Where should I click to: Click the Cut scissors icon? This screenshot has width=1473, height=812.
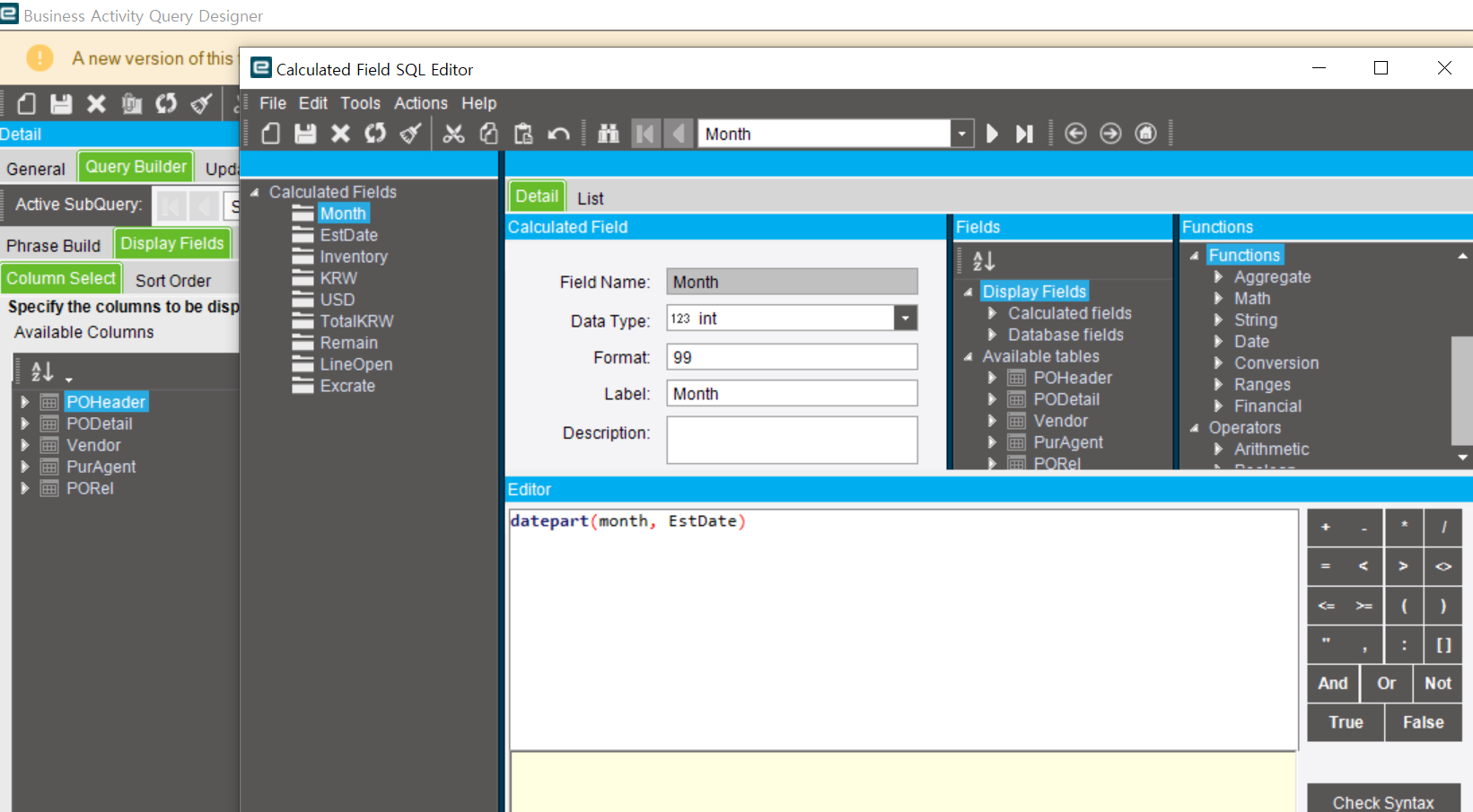[454, 134]
